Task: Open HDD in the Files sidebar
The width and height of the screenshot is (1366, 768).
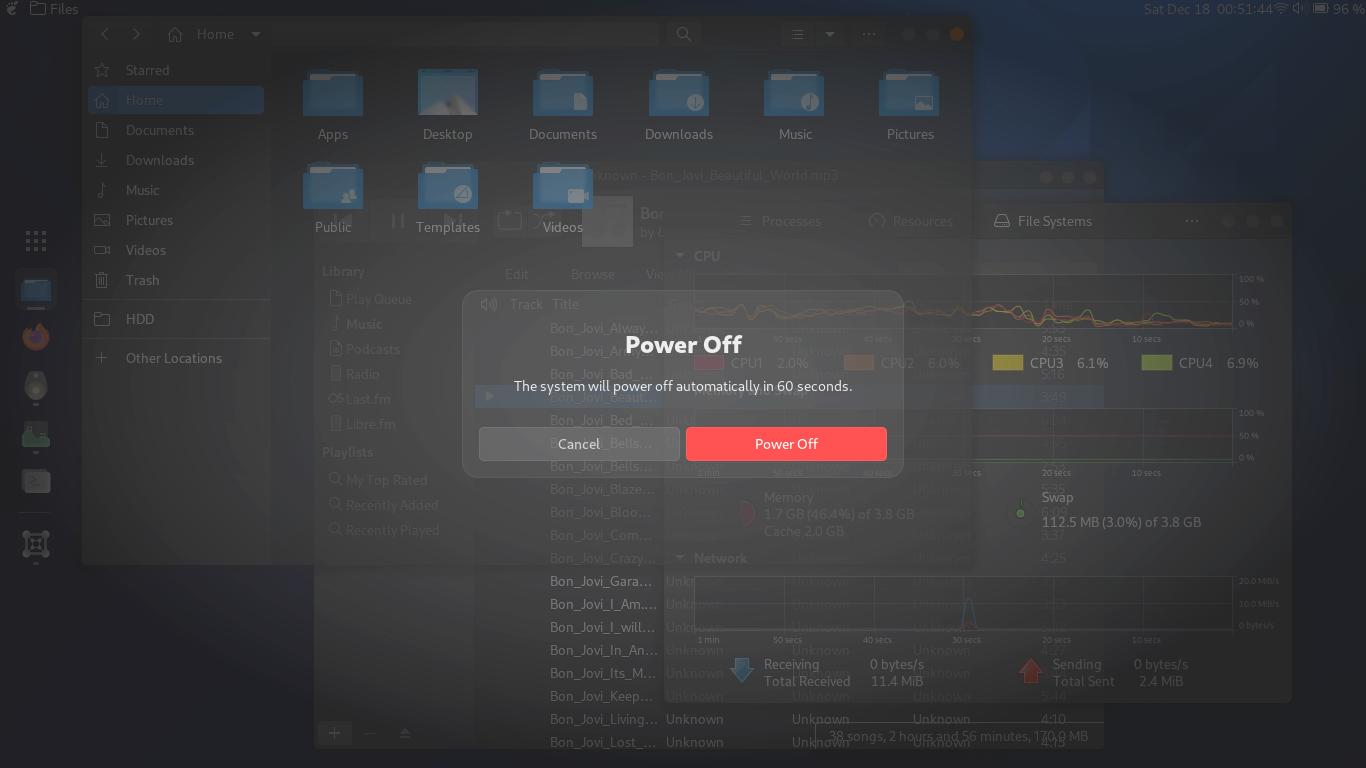Action: pos(176,319)
